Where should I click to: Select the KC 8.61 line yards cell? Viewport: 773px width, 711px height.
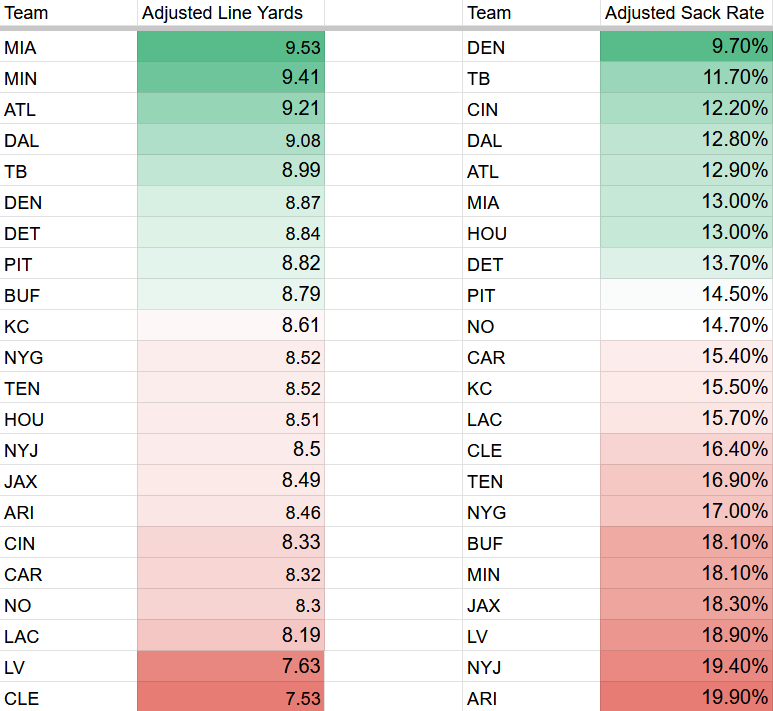click(x=231, y=326)
